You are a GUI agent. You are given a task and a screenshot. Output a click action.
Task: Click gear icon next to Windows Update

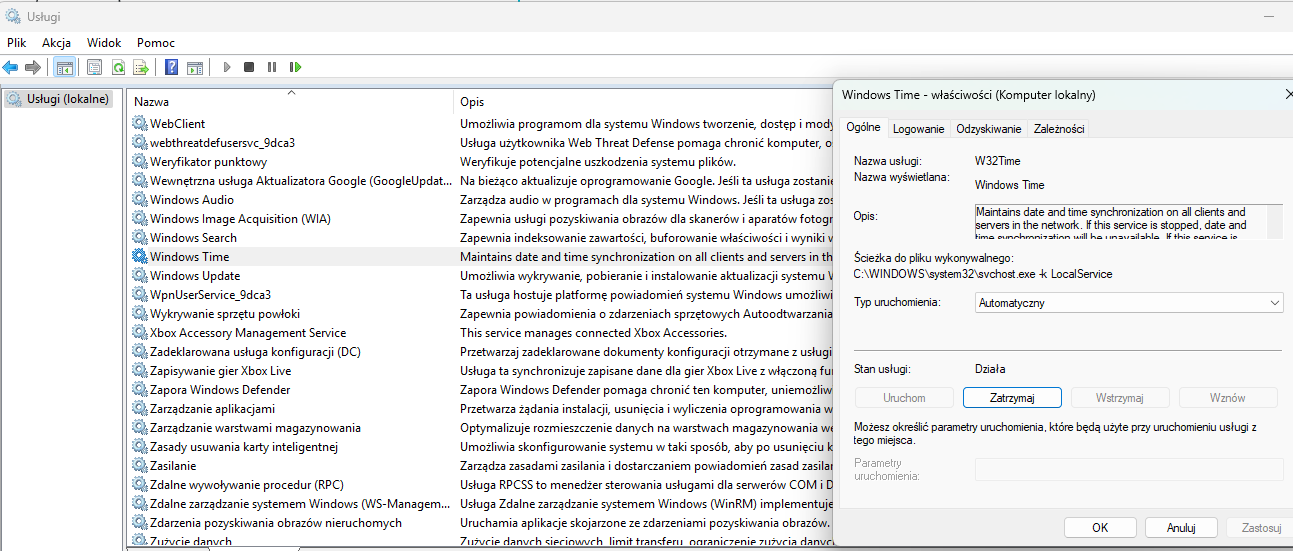139,276
